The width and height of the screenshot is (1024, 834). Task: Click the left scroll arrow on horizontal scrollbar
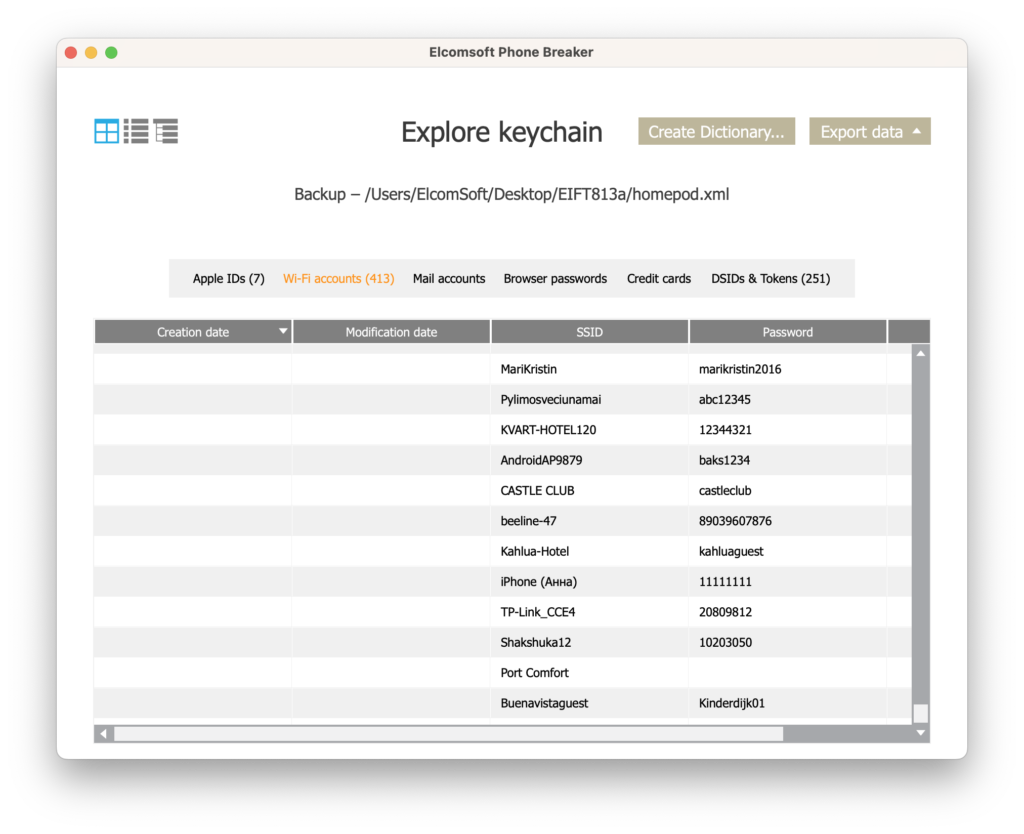pos(103,733)
